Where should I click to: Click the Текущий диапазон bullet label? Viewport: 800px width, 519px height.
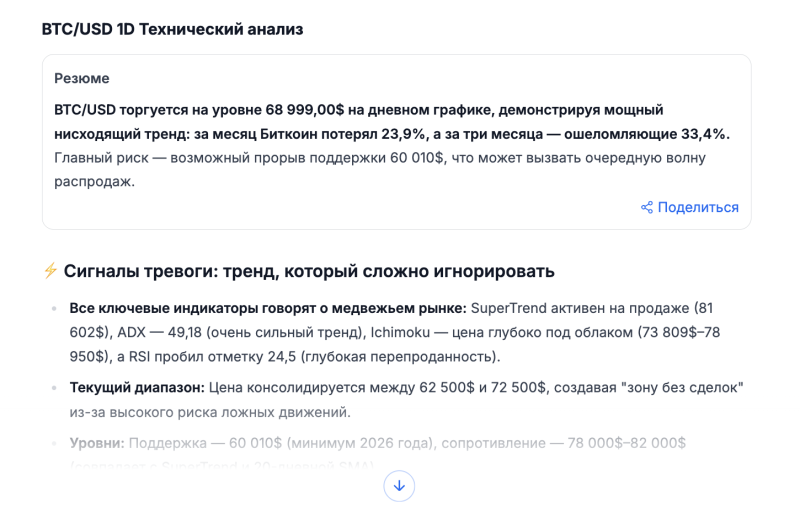tap(137, 387)
